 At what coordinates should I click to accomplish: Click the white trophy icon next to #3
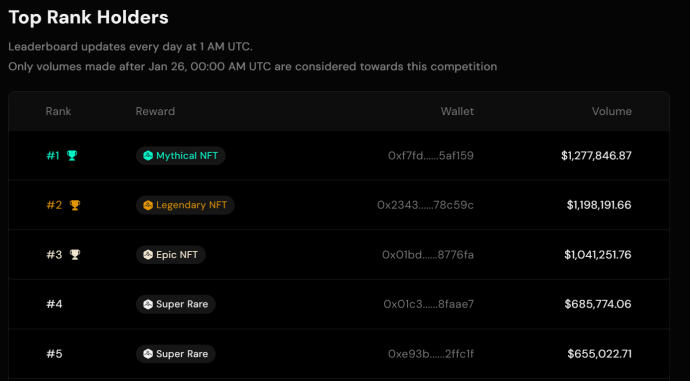[x=75, y=255]
